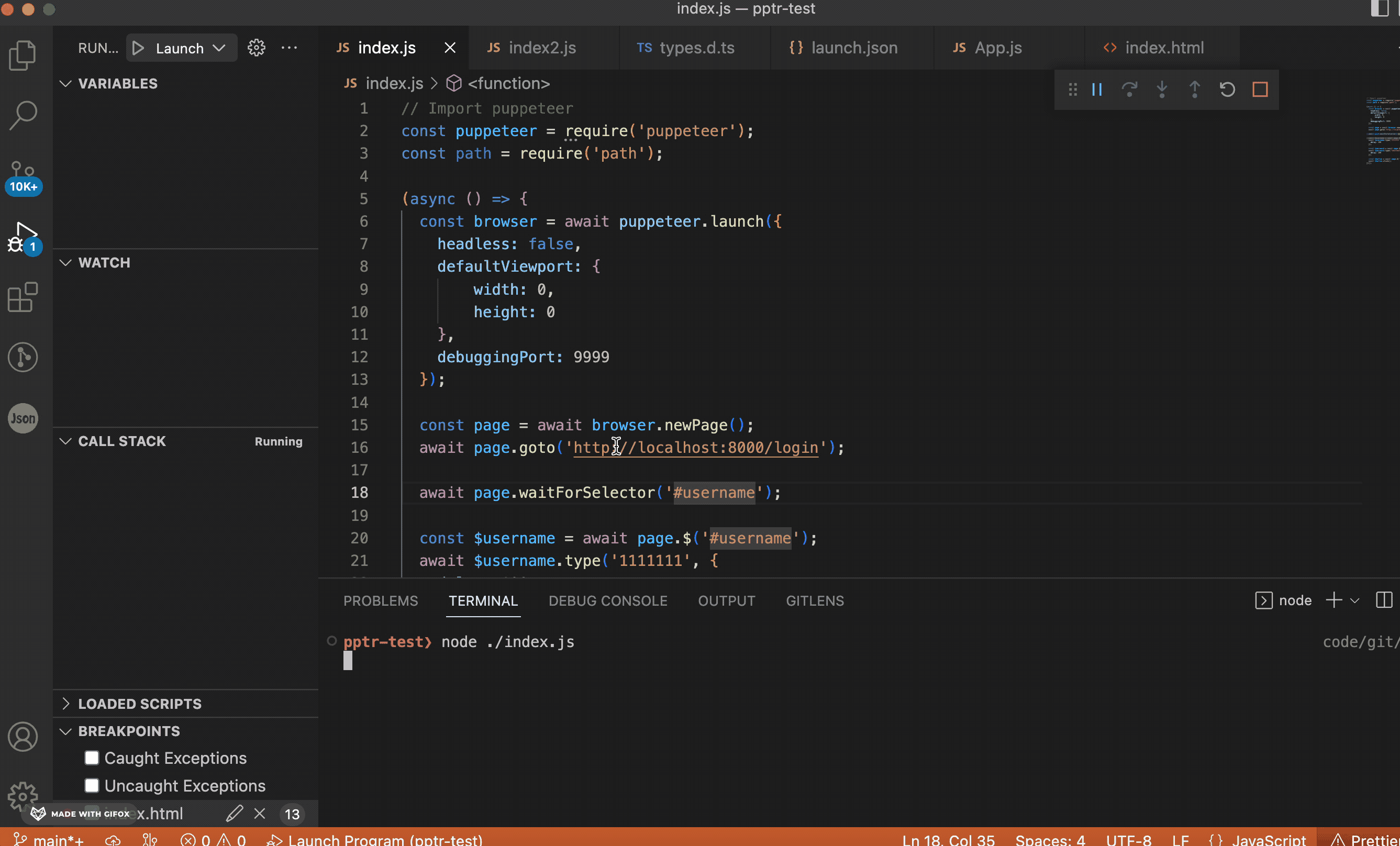Open the Explorer files icon
Viewport: 1400px width, 846px height.
pos(23,55)
